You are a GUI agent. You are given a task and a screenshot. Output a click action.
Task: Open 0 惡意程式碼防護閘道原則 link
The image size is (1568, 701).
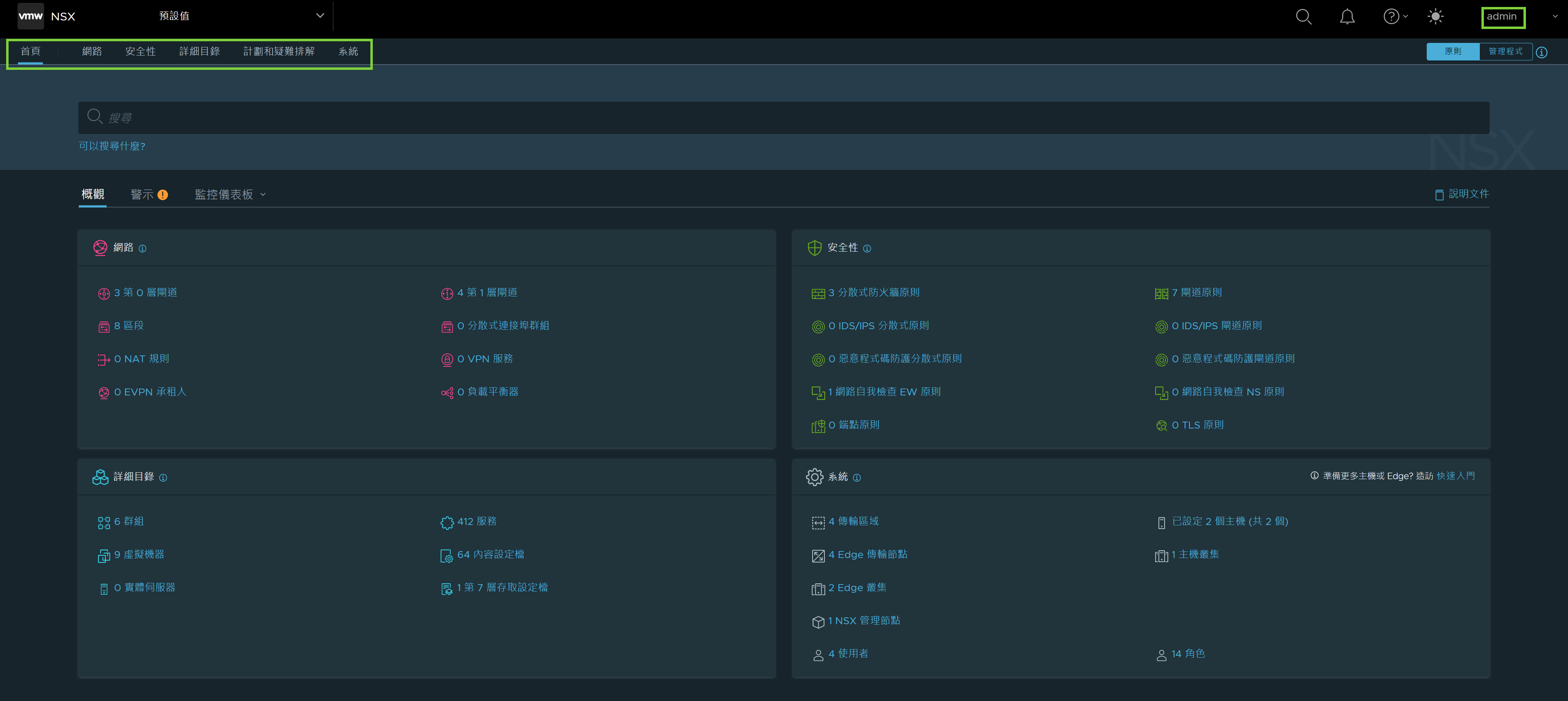(x=1233, y=359)
